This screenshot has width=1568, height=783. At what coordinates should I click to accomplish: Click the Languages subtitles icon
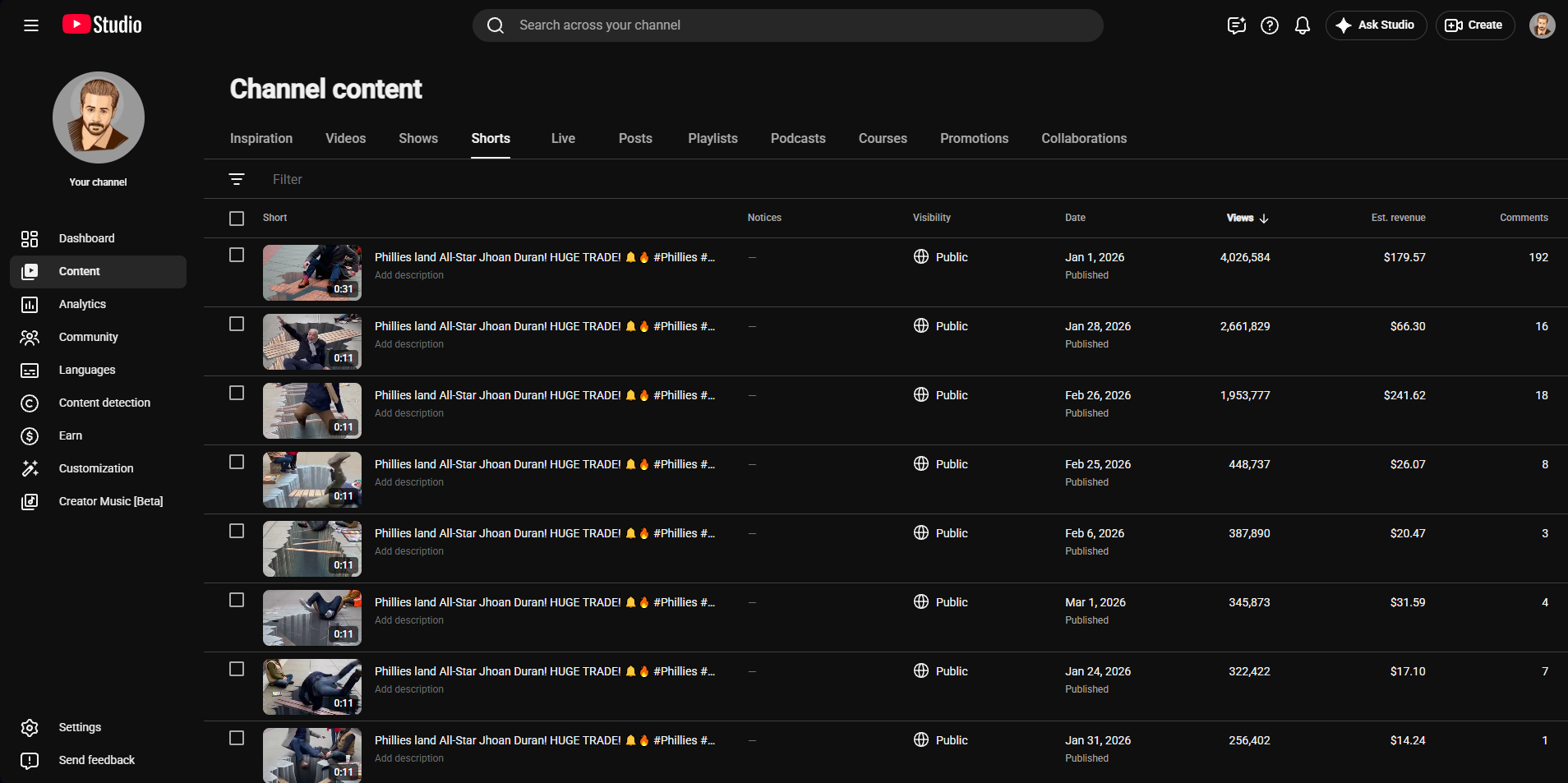[30, 370]
